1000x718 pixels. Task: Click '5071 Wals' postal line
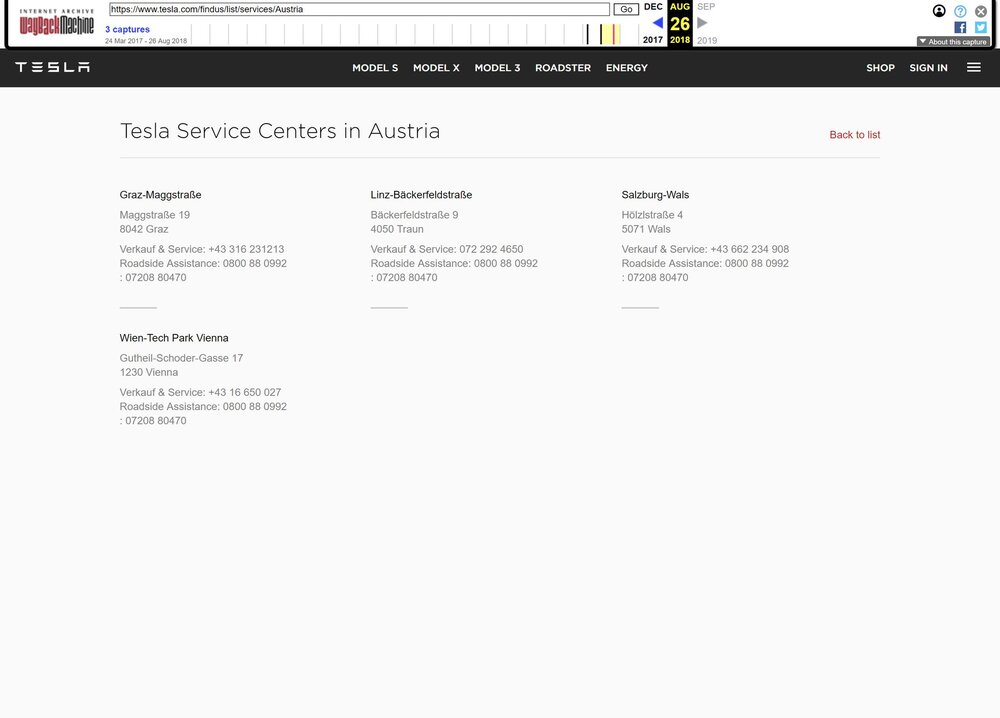pos(646,229)
